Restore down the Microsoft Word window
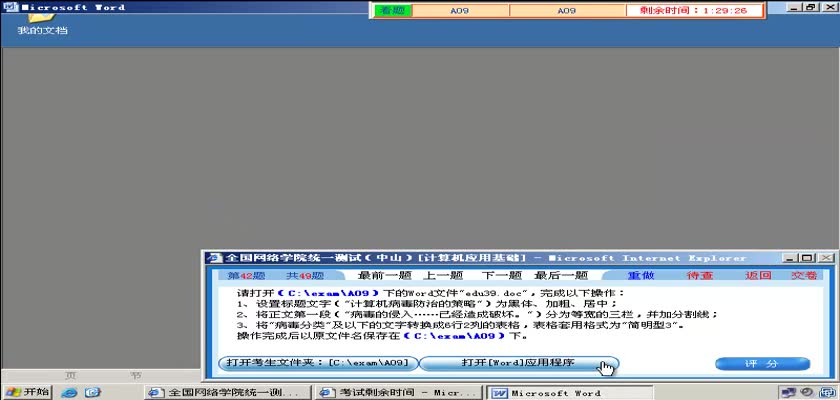 point(810,7)
